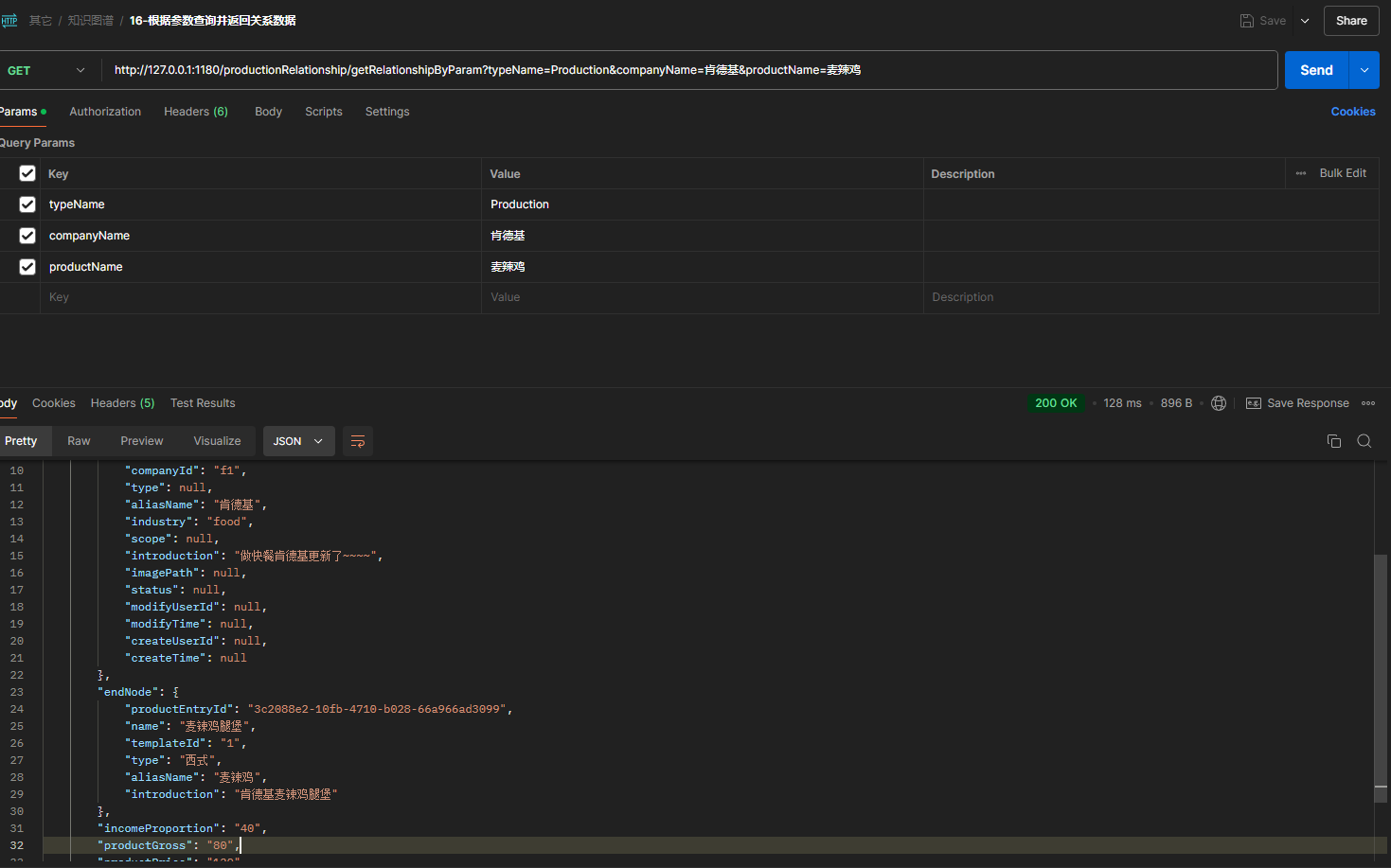
Task: Click the params table options ellipsis icon
Action: click(x=1301, y=173)
